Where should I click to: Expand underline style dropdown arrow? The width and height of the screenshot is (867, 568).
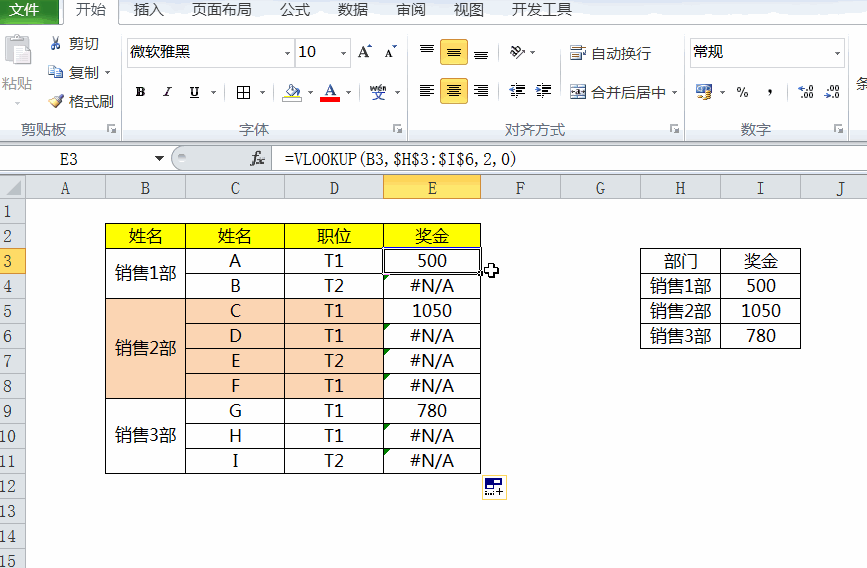(x=213, y=92)
